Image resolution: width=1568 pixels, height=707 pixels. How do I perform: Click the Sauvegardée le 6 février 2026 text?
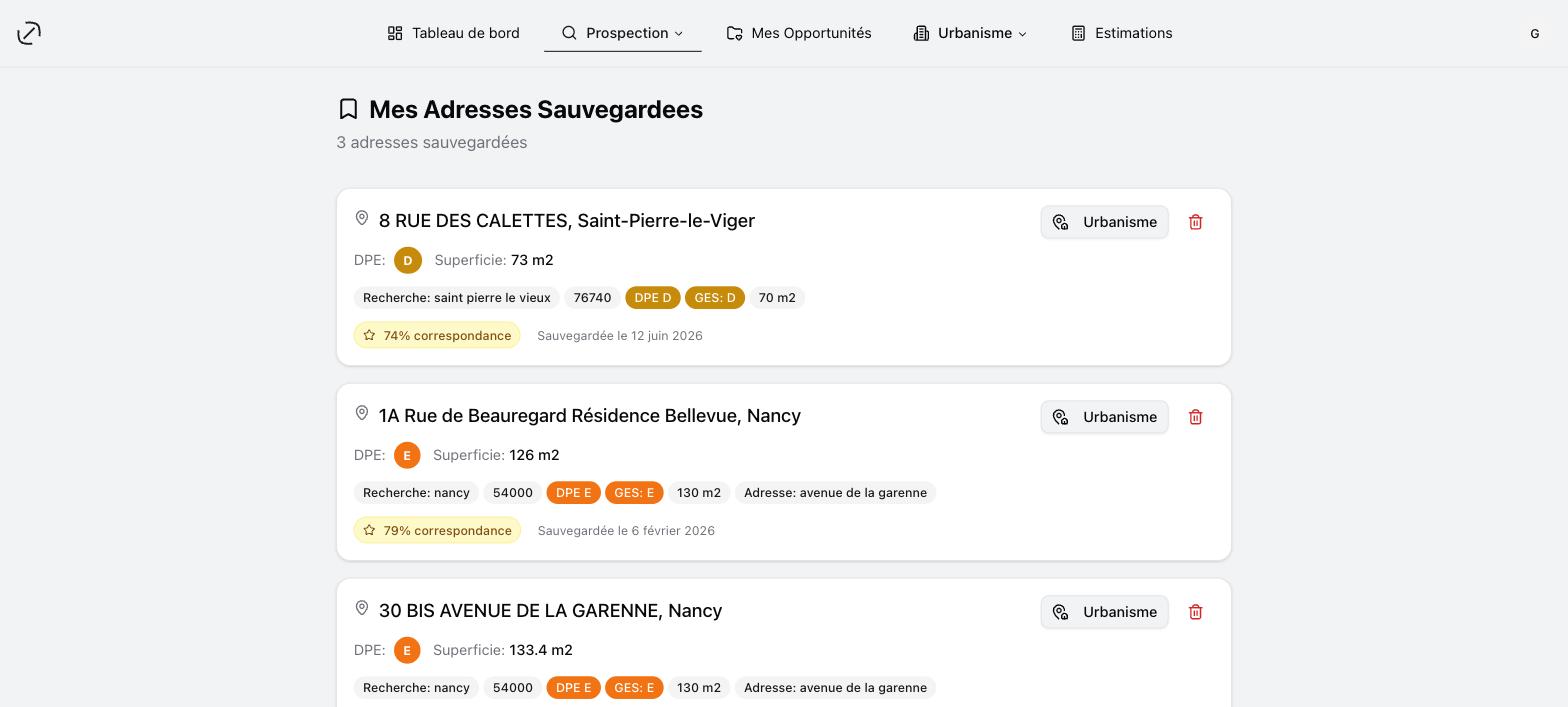pos(626,531)
